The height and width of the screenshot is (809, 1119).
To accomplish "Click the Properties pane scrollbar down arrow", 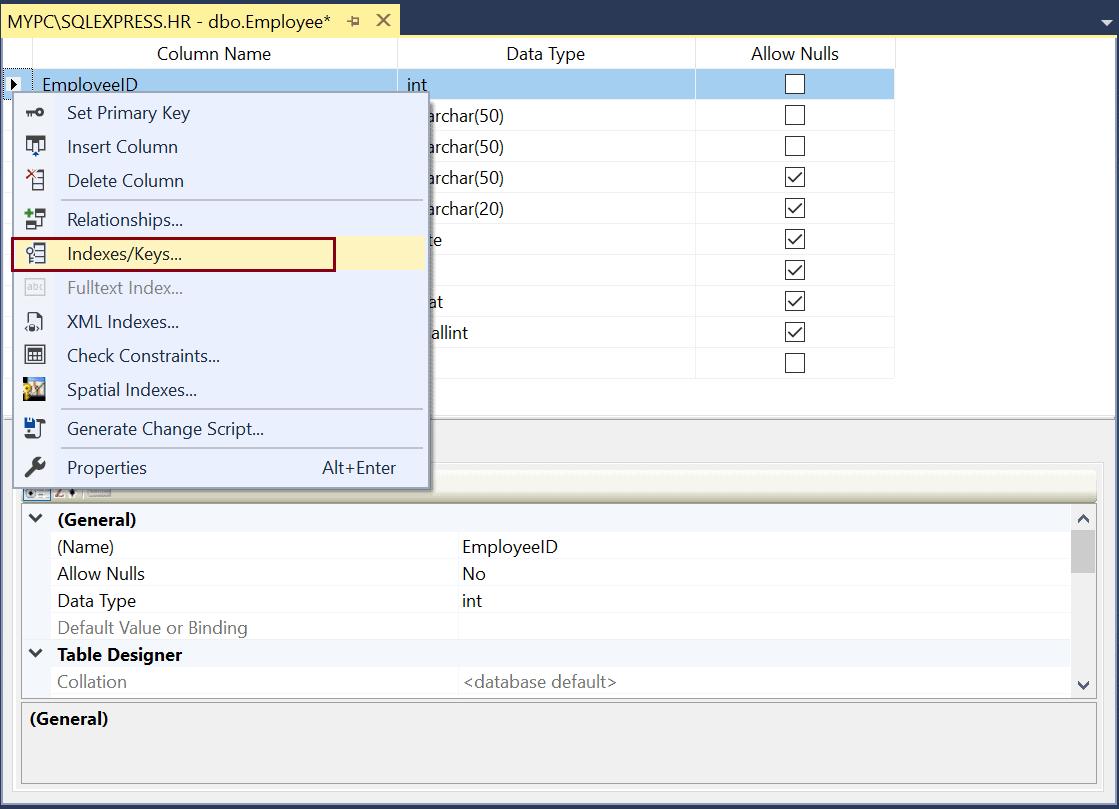I will [x=1084, y=684].
